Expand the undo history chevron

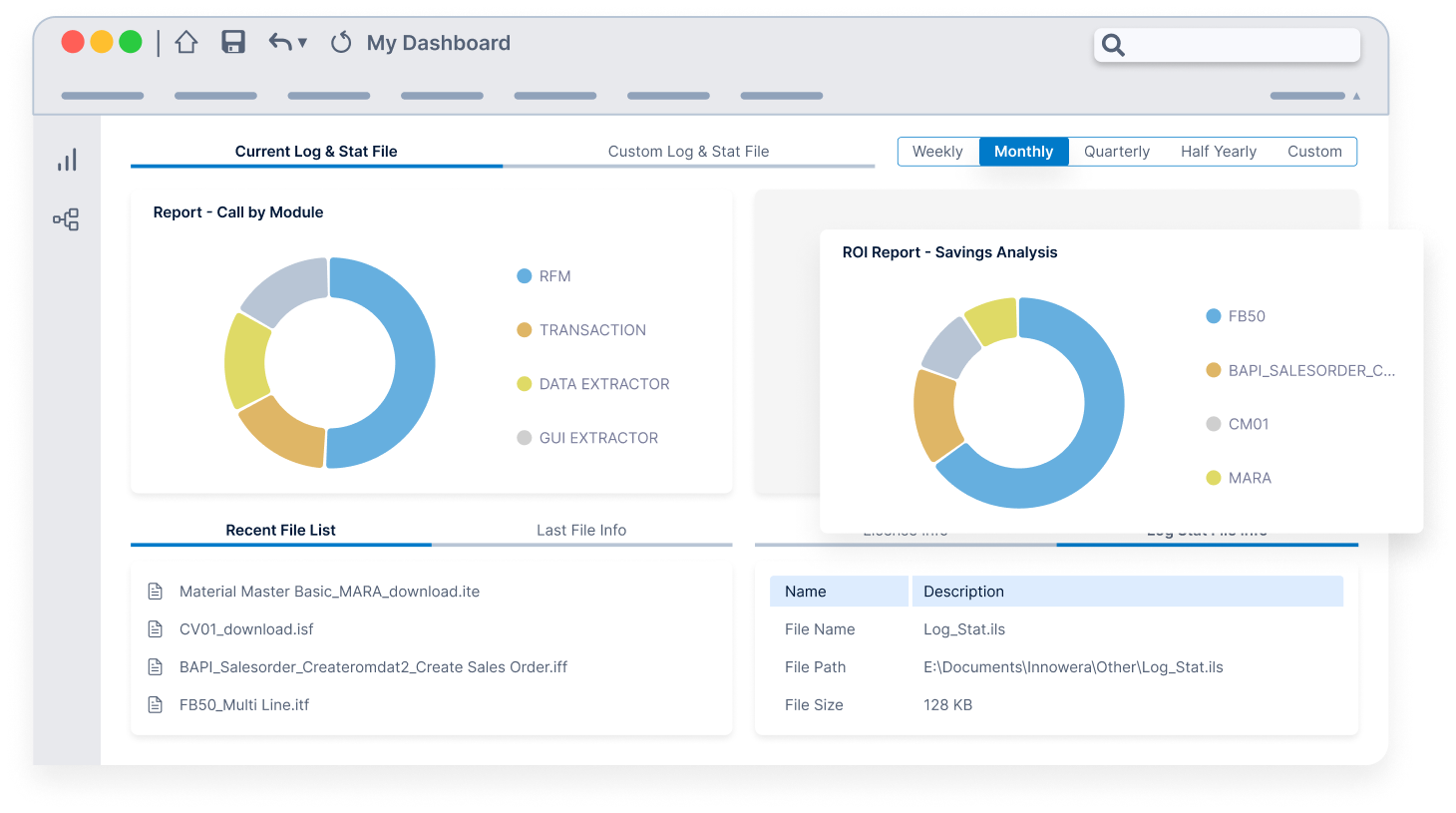303,43
